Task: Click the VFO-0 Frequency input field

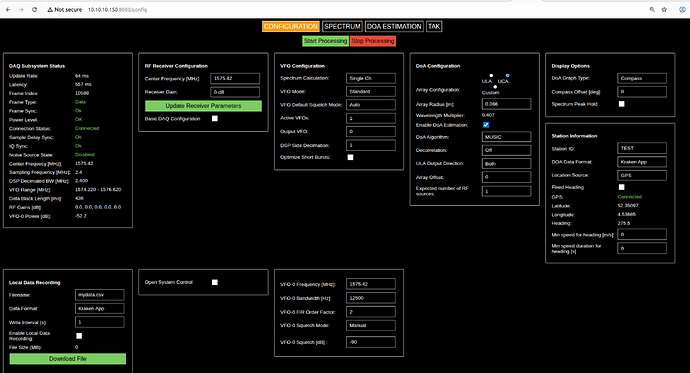Action: [x=371, y=284]
